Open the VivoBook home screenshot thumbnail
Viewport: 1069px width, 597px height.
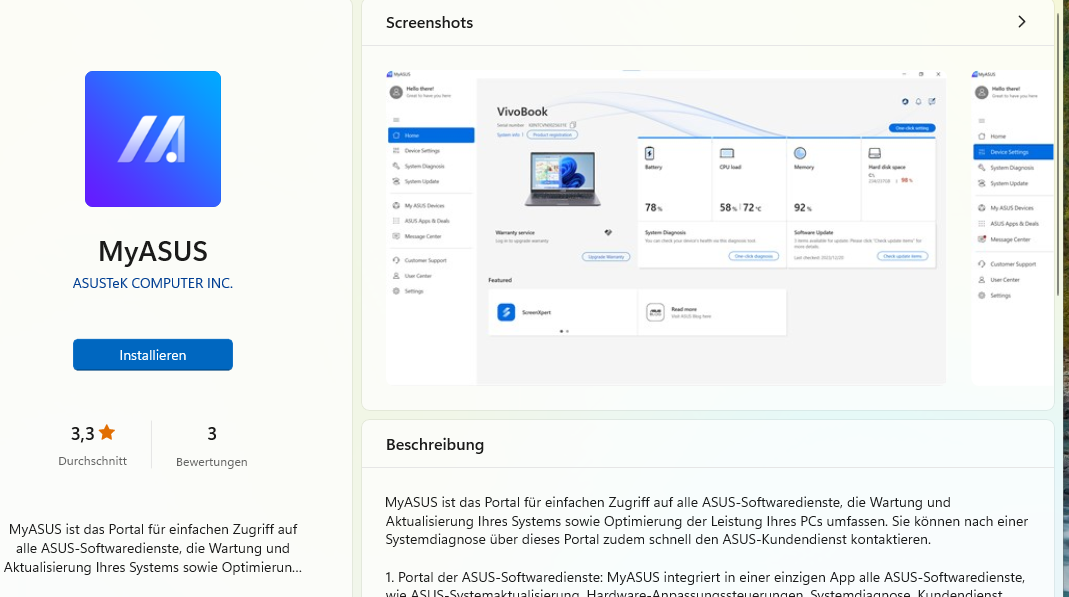point(665,228)
